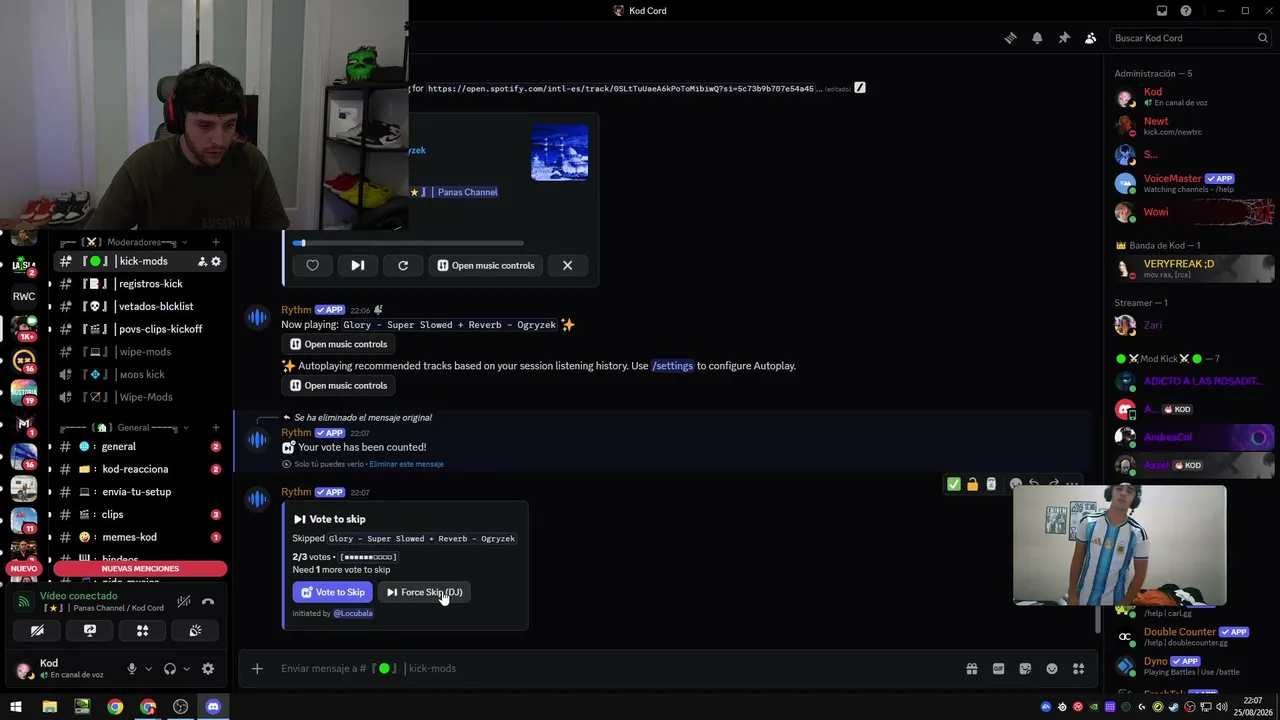The height and width of the screenshot is (720, 1280).
Task: Create invite for kick-mods channel
Action: click(202, 261)
